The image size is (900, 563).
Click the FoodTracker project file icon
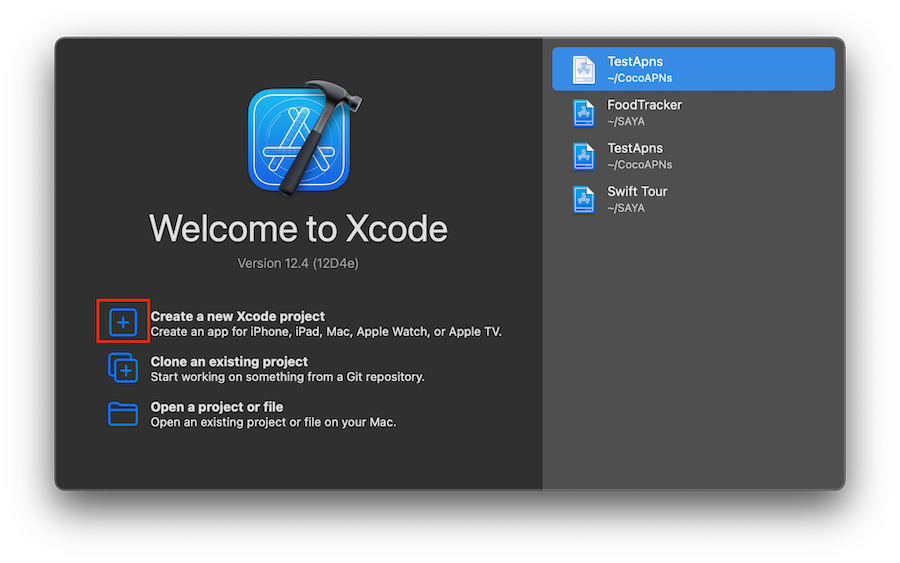coord(583,112)
